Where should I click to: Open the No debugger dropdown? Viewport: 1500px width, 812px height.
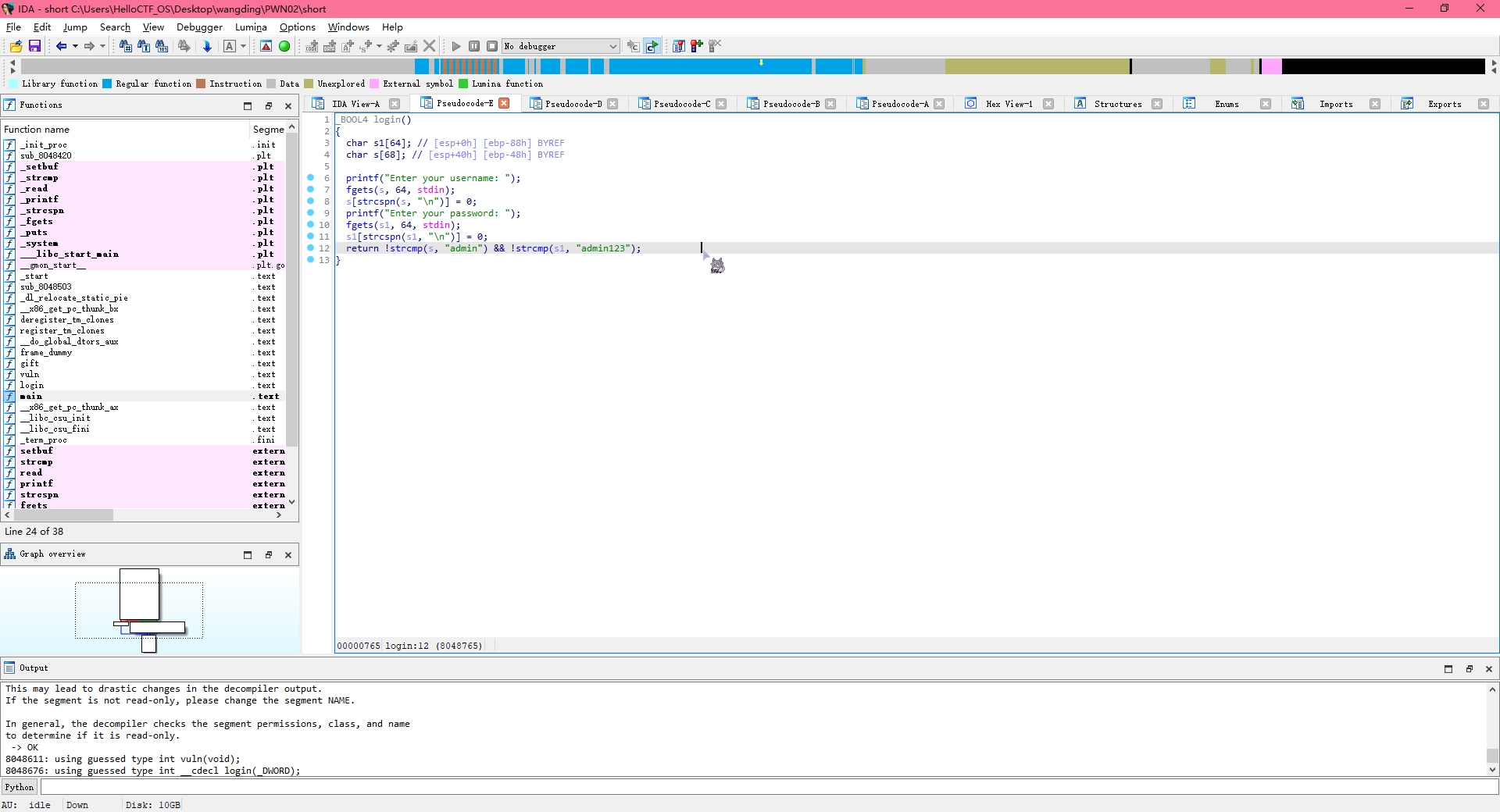560,47
